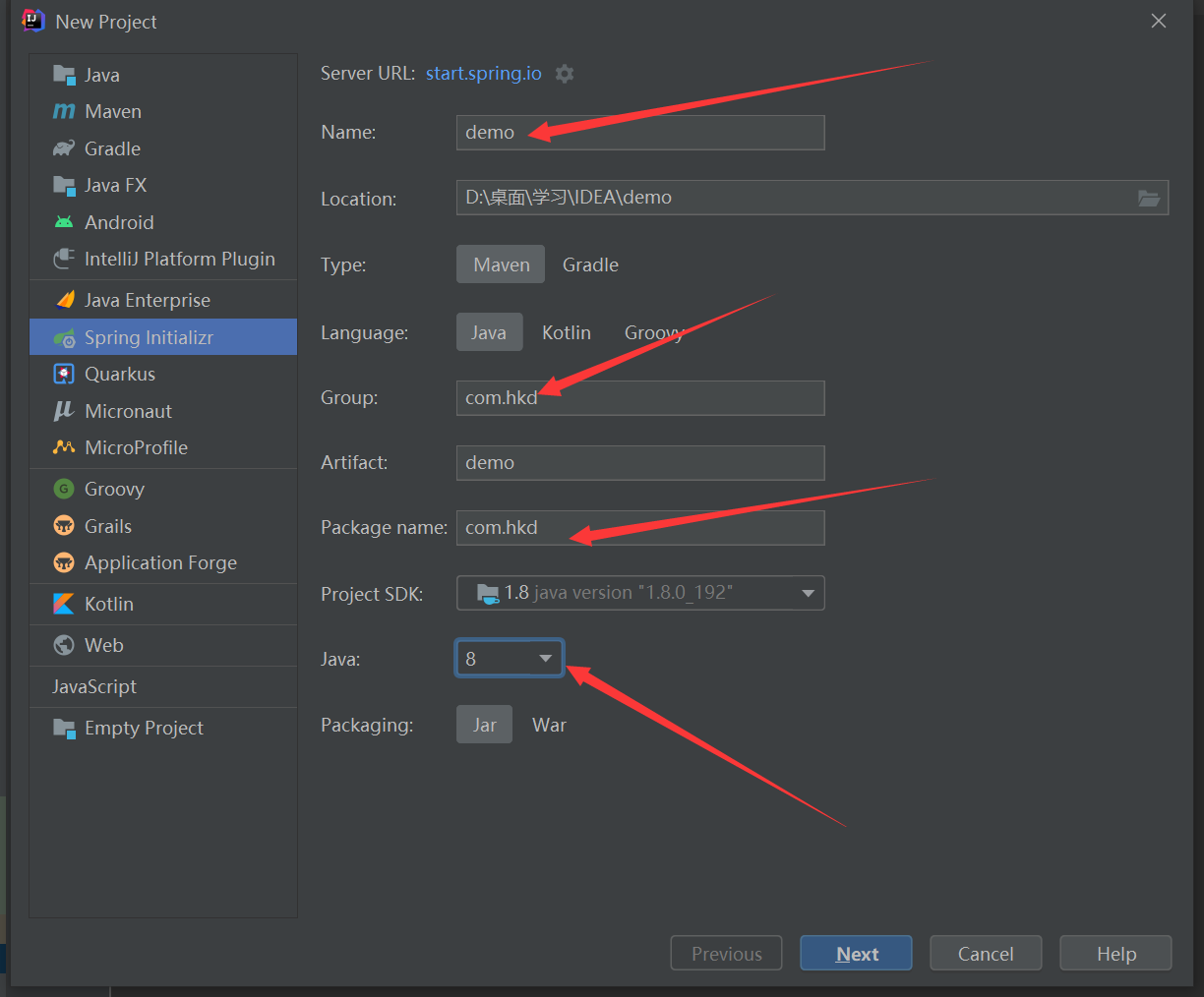The width and height of the screenshot is (1204, 997).
Task: Click the Cancel button
Action: (986, 954)
